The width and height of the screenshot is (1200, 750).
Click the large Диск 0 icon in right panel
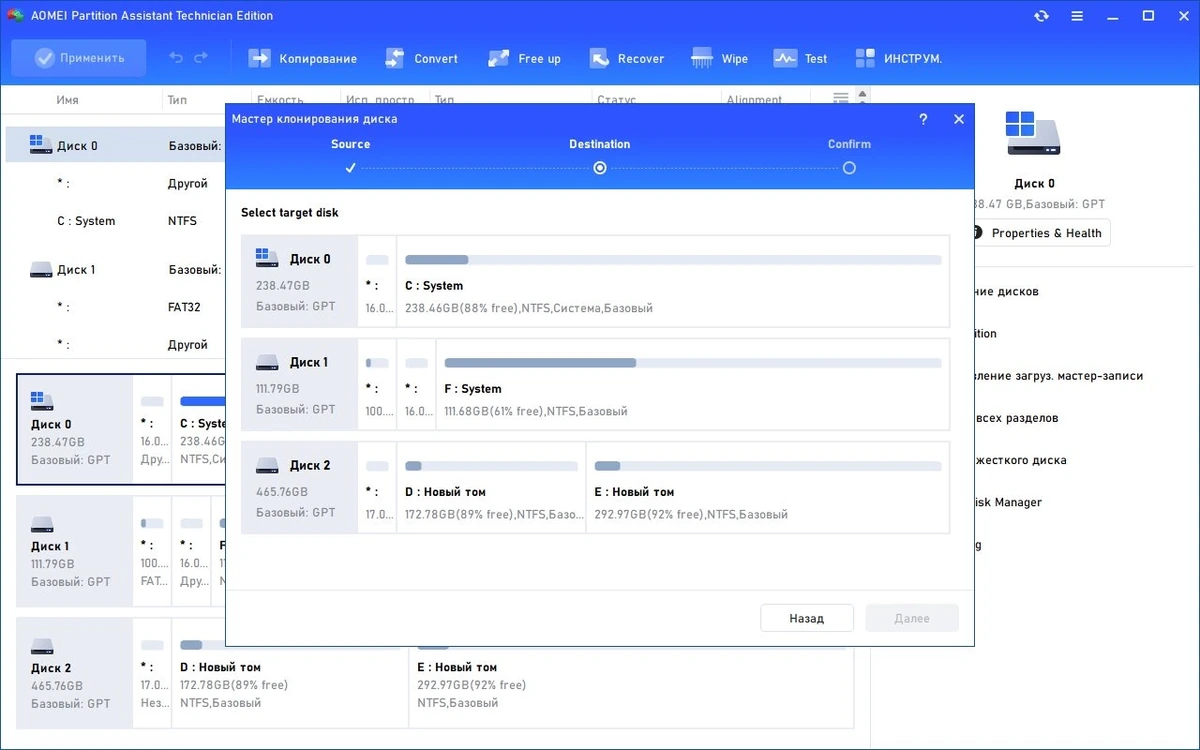tap(1033, 132)
